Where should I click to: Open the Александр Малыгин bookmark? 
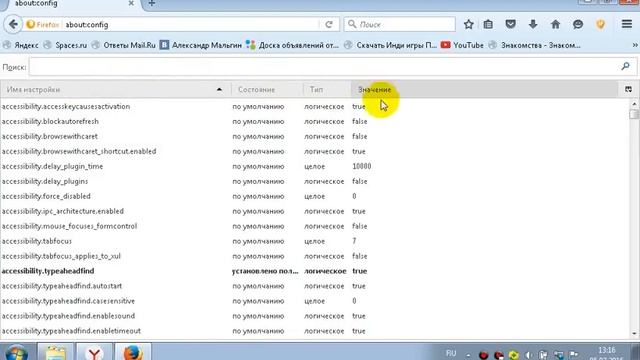coord(201,45)
